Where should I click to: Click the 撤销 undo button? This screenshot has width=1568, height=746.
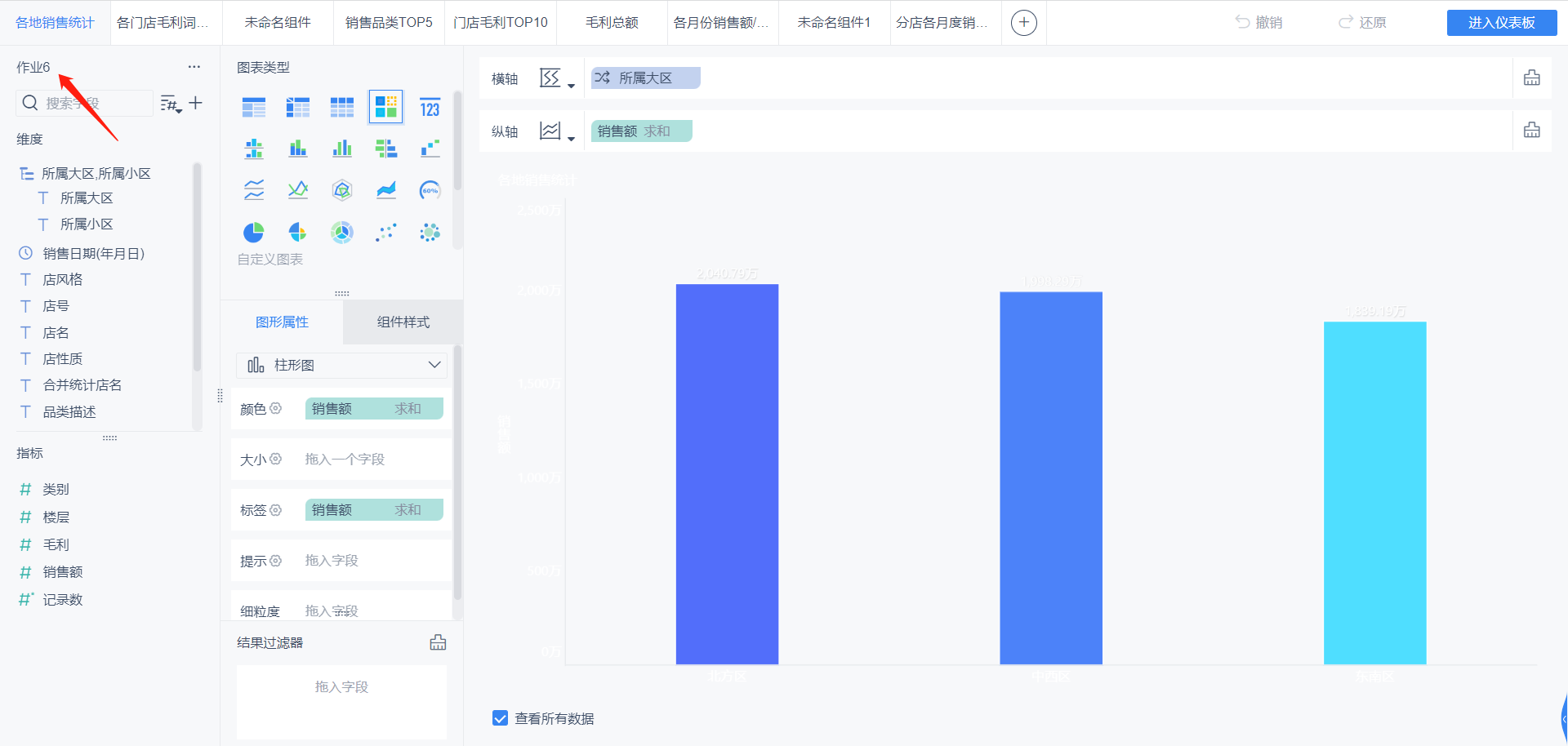point(1259,23)
